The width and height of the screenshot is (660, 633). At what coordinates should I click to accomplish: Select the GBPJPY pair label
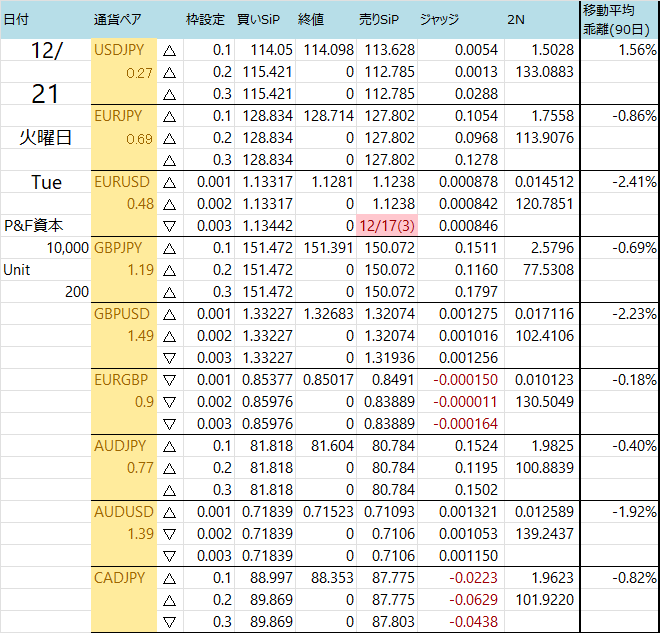[x=118, y=248]
